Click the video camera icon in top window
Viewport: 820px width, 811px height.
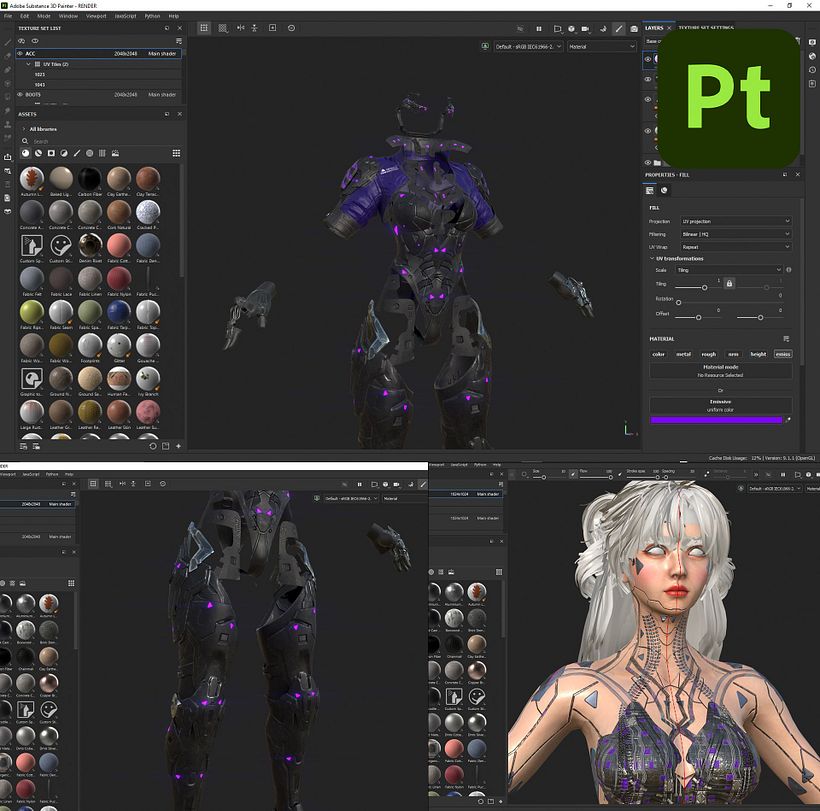tap(585, 29)
